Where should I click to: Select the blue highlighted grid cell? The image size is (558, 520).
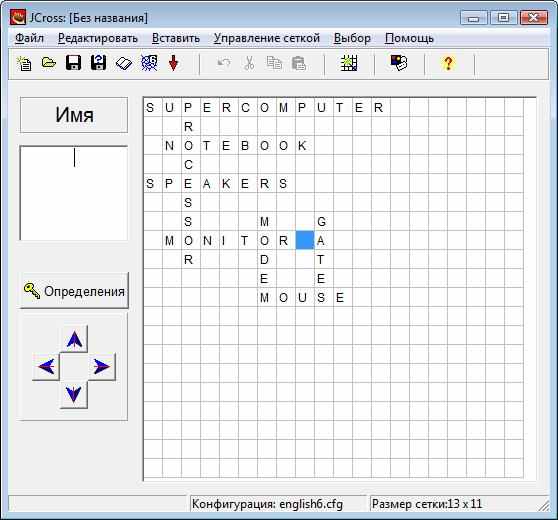[305, 240]
